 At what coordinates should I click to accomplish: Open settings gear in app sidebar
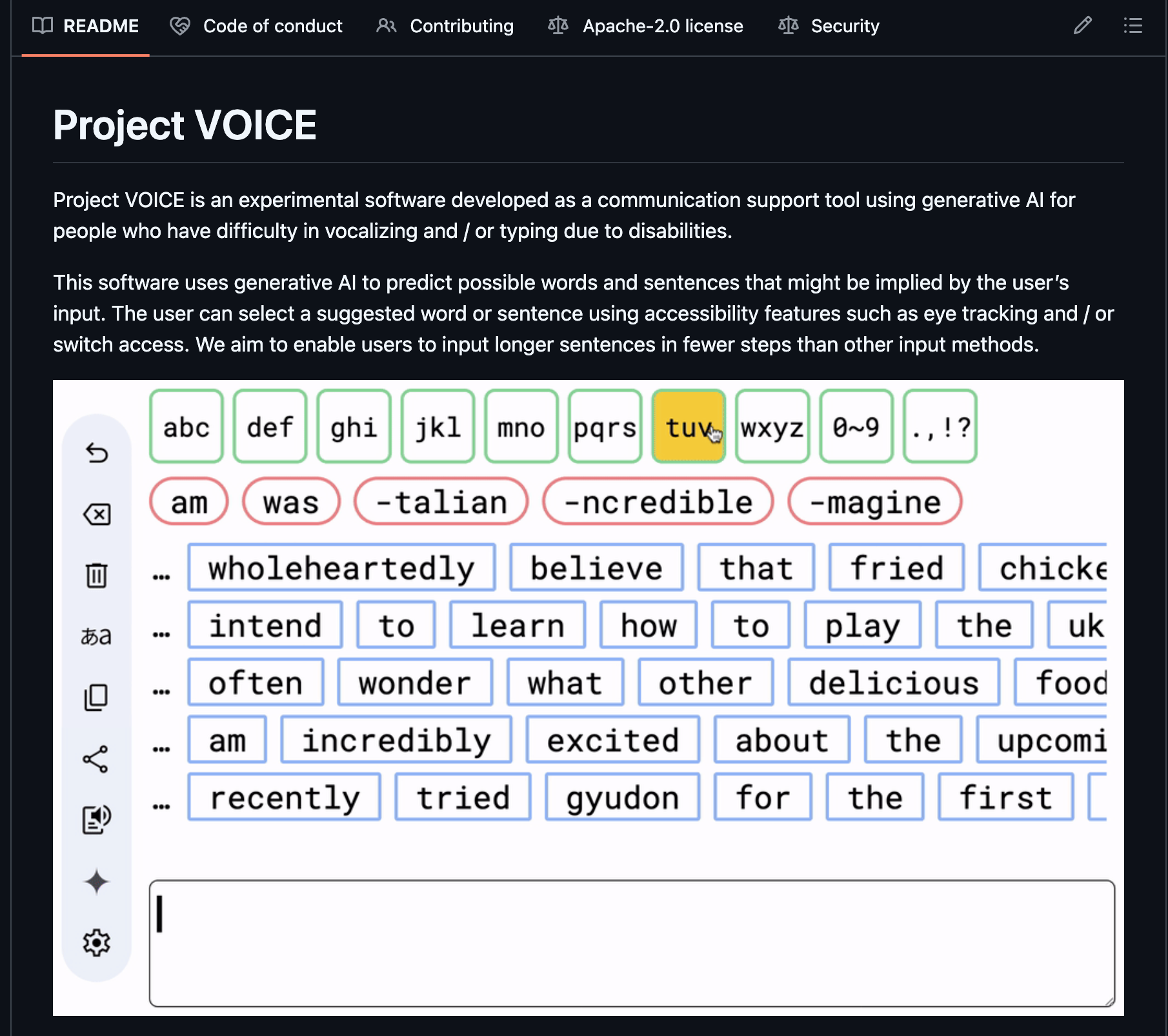click(x=97, y=942)
